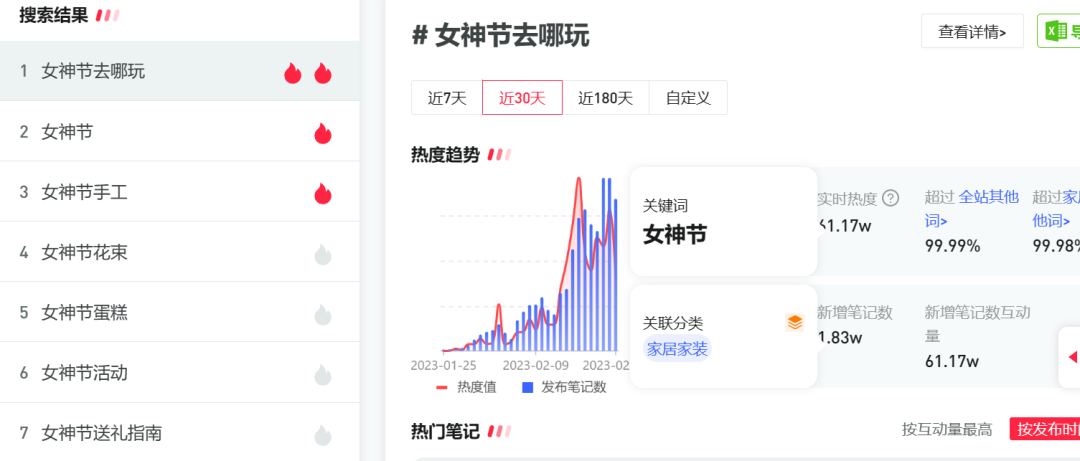
Task: Click the red arrow on right edge panel
Action: (x=1072, y=357)
